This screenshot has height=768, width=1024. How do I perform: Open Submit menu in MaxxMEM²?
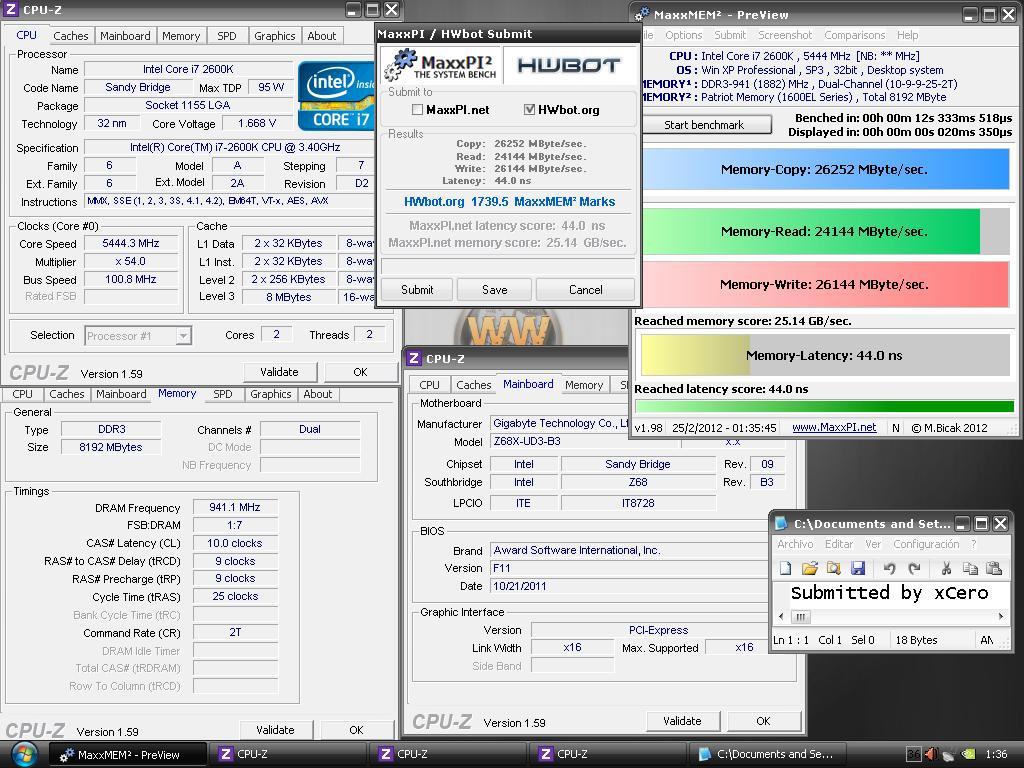point(729,35)
